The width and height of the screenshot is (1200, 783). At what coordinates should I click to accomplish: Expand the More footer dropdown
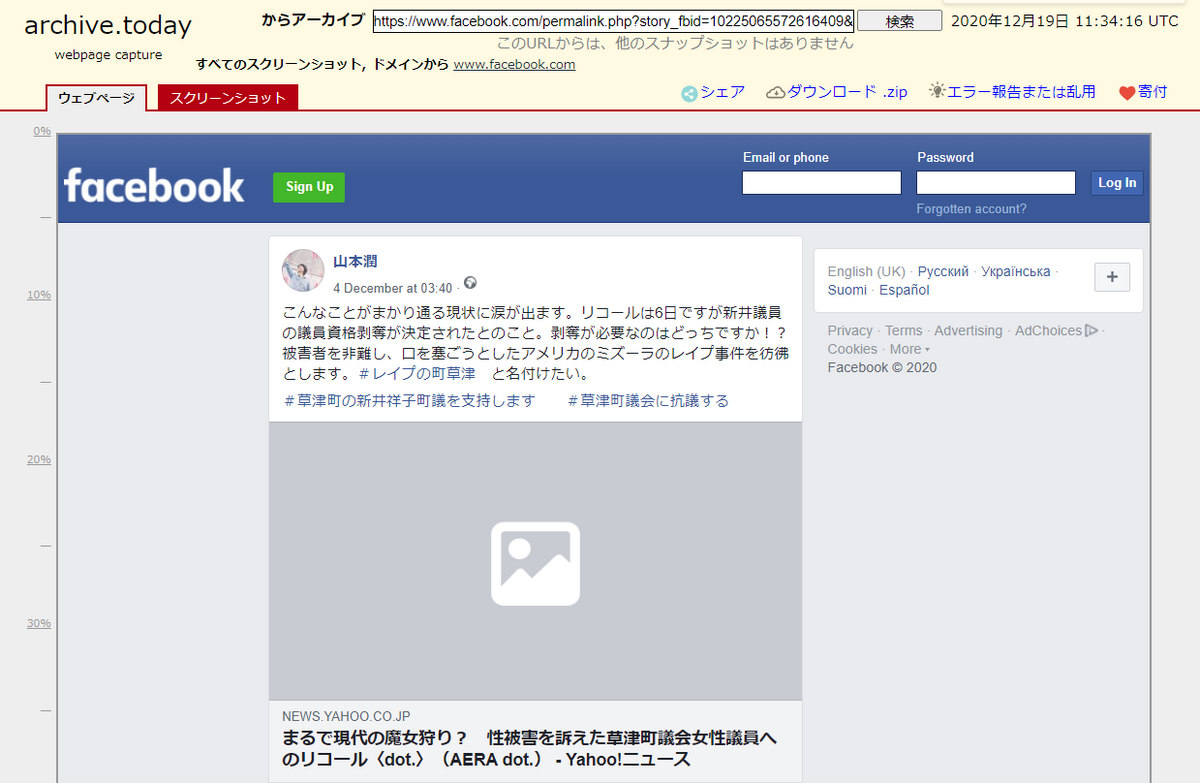[909, 349]
